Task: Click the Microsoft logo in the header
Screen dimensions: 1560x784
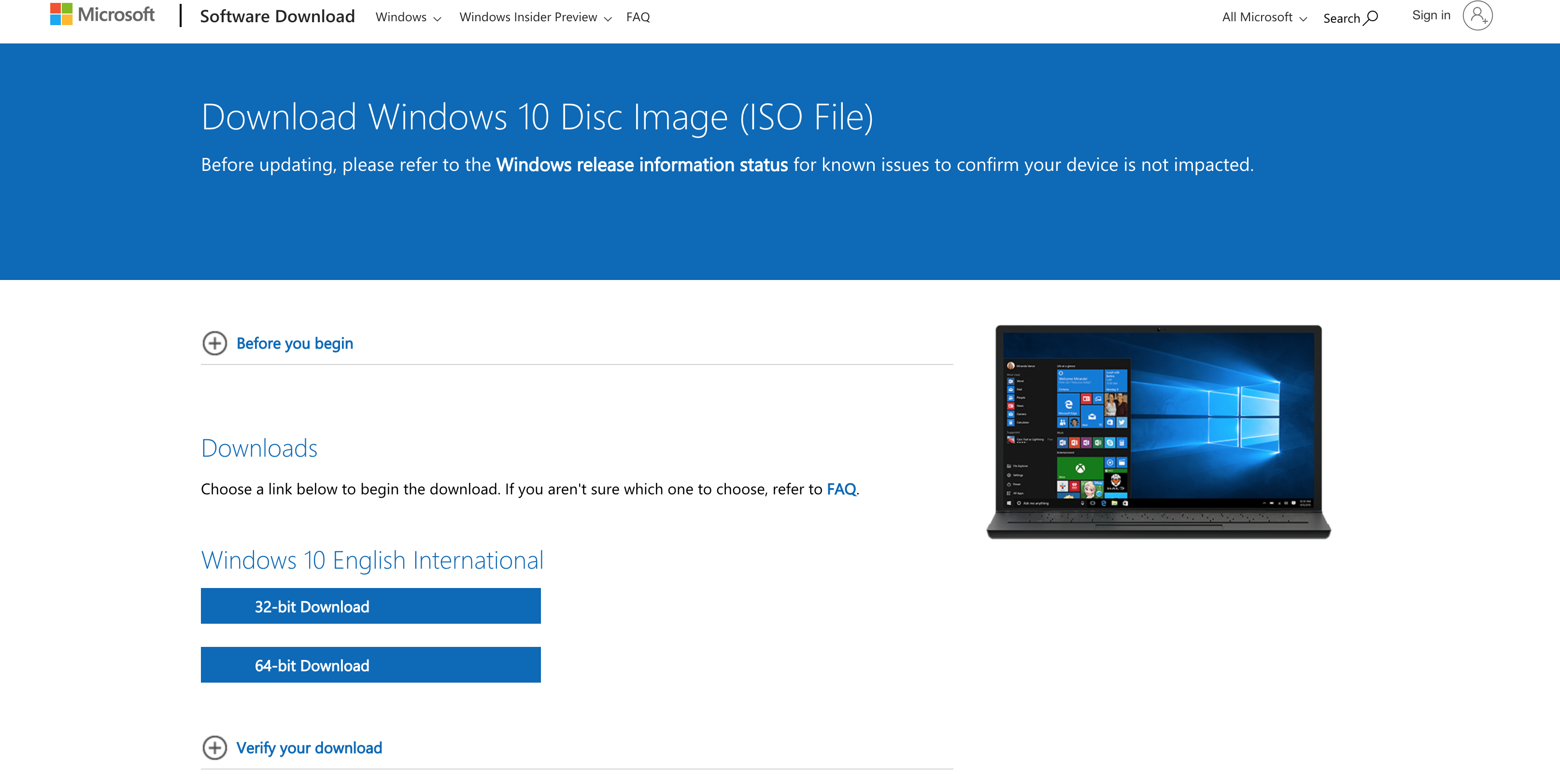Action: tap(102, 14)
